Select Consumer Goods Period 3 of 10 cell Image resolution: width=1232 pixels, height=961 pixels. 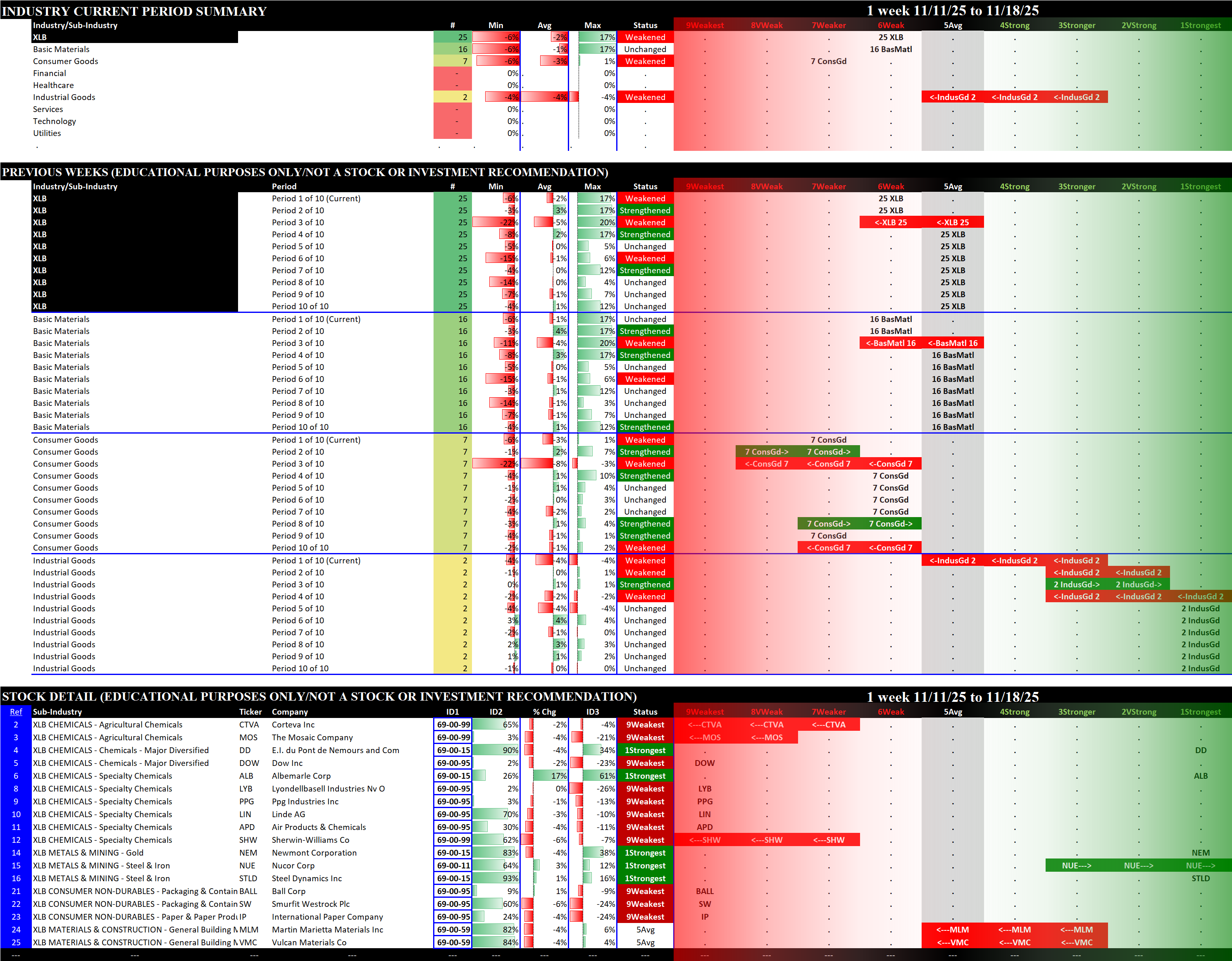coord(298,464)
